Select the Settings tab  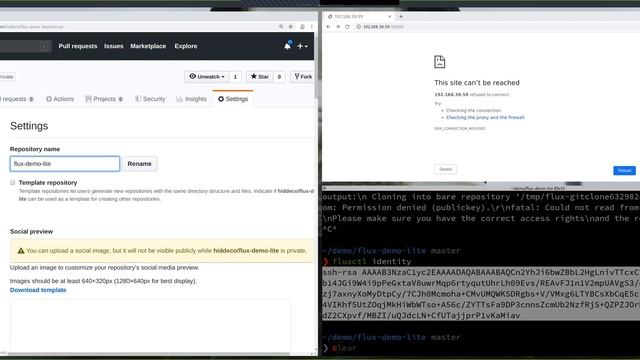click(233, 99)
